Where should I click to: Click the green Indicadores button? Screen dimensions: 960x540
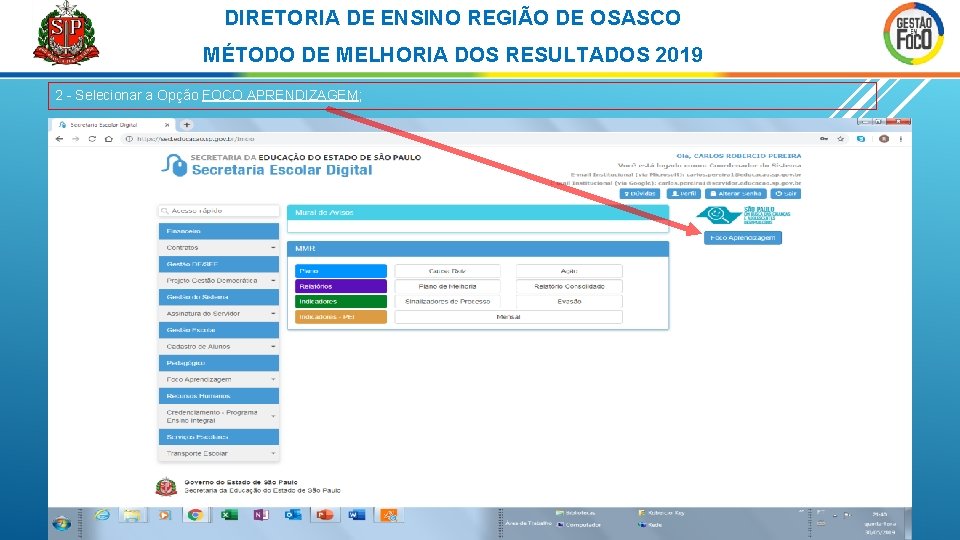pos(341,302)
